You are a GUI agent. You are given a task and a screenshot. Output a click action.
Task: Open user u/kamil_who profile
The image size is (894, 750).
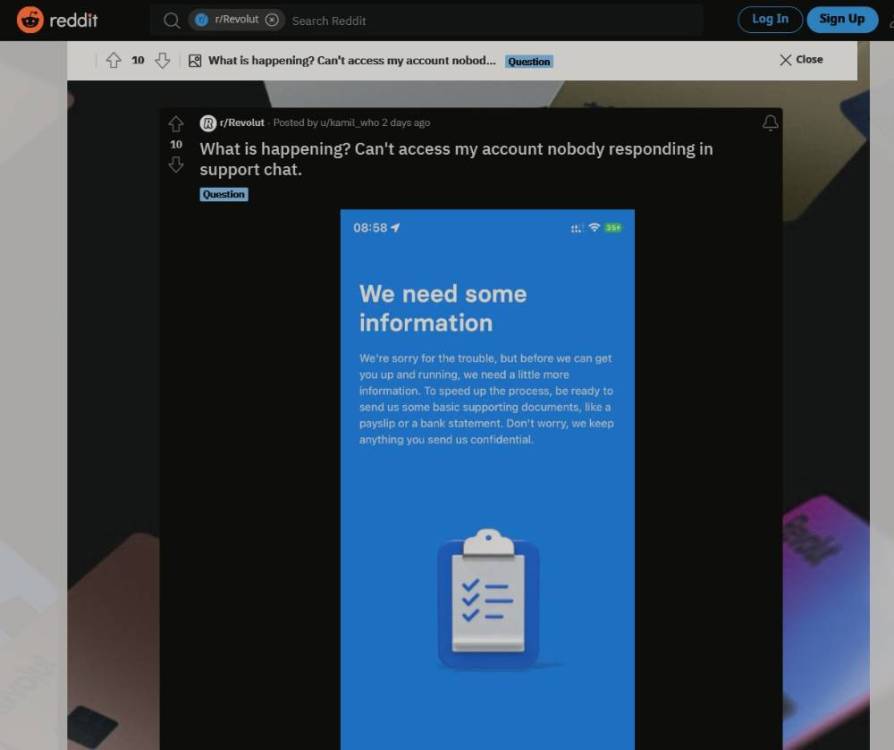coord(350,123)
